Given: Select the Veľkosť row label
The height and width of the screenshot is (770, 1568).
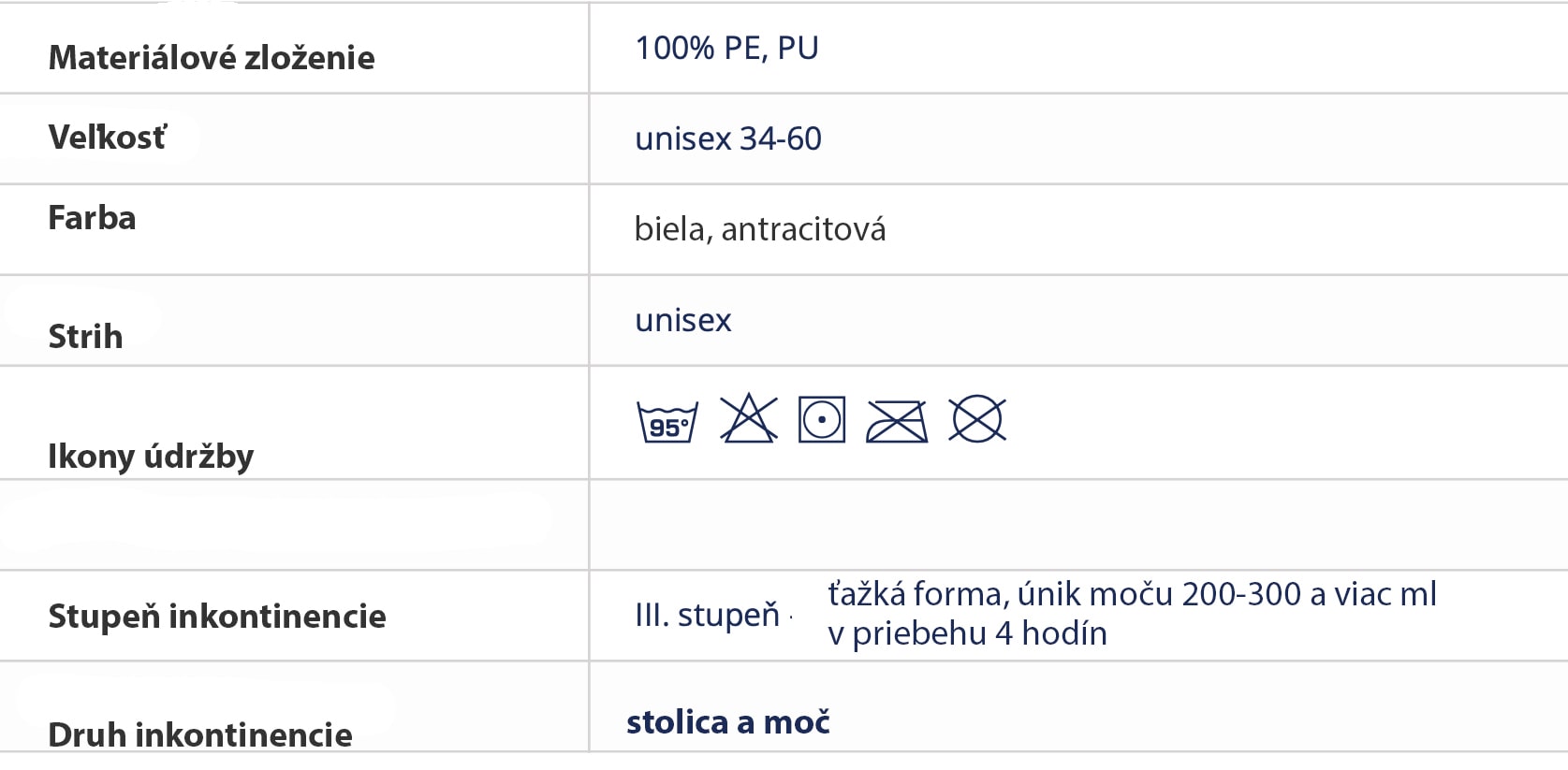Looking at the screenshot, I should [108, 138].
